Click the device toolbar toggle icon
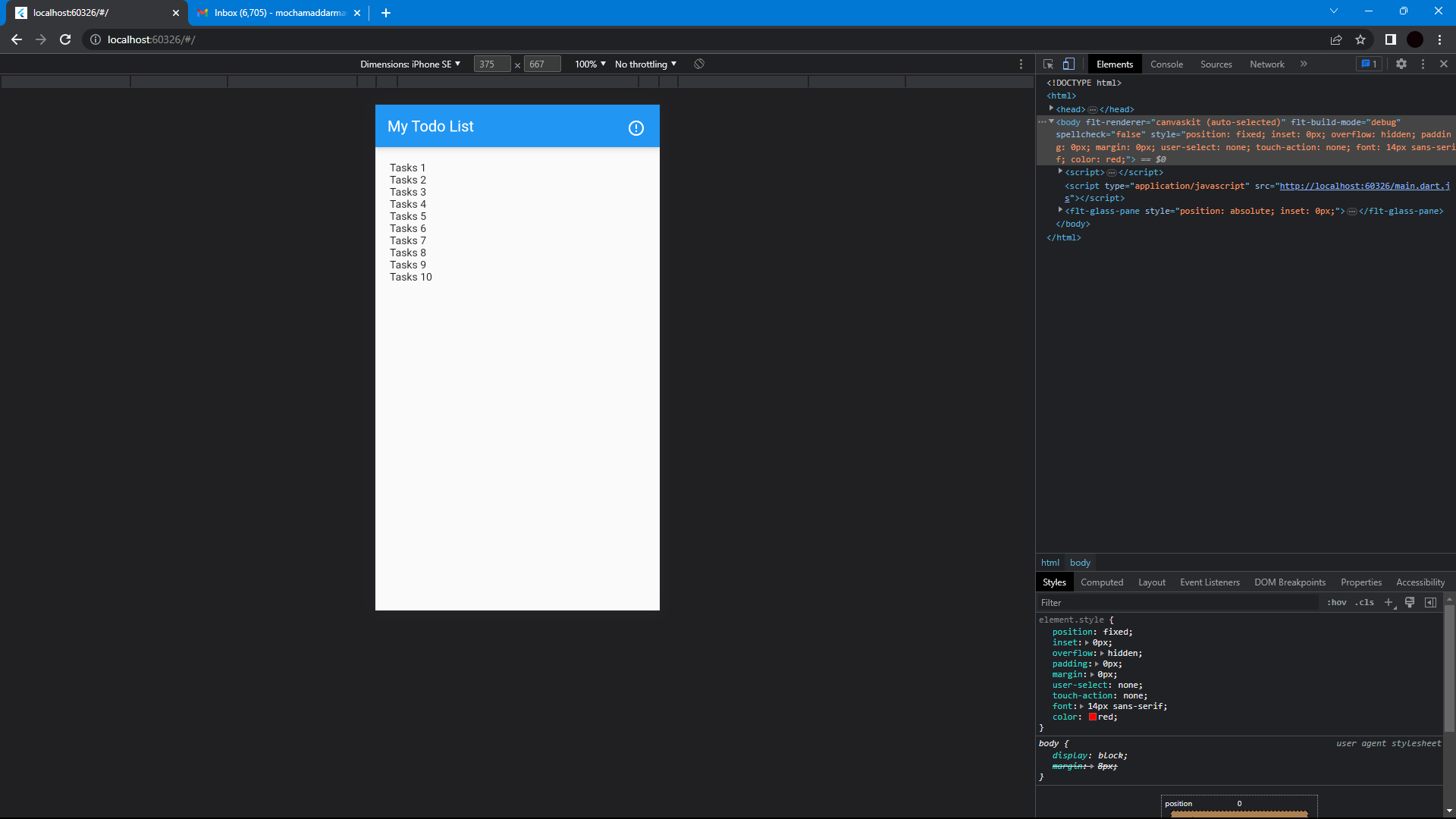The image size is (1456, 819). (1069, 64)
